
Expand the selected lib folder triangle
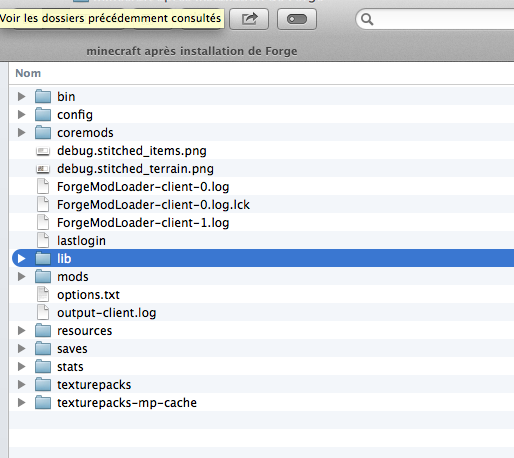pyautogui.click(x=22, y=259)
